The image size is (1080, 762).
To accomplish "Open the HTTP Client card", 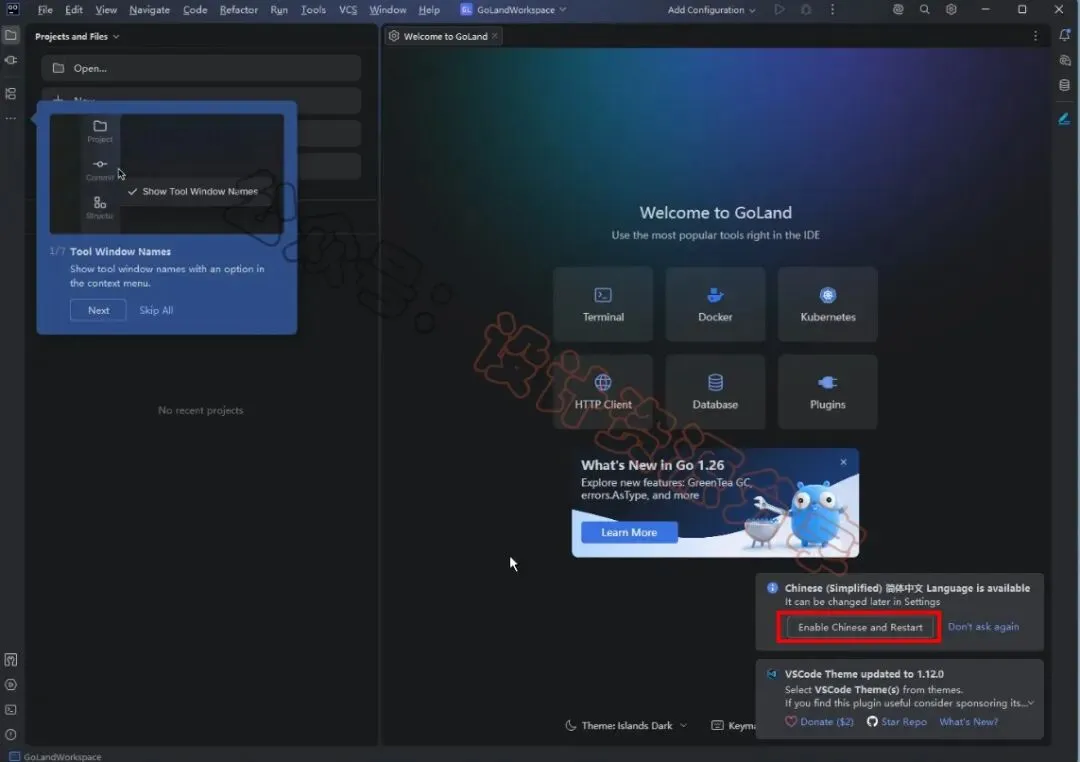I will pyautogui.click(x=603, y=391).
